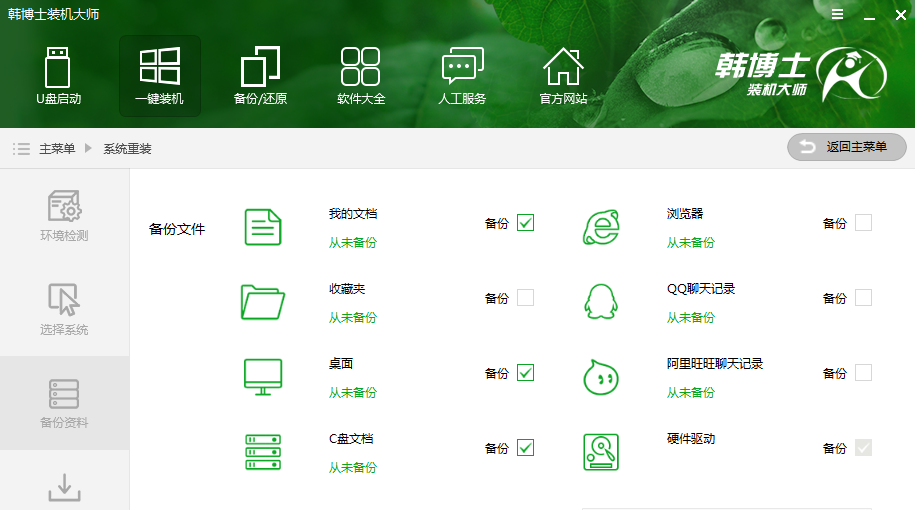Image resolution: width=915 pixels, height=510 pixels.
Task: Click the 阿里旺旺聊天记录 label
Action: tap(715, 364)
